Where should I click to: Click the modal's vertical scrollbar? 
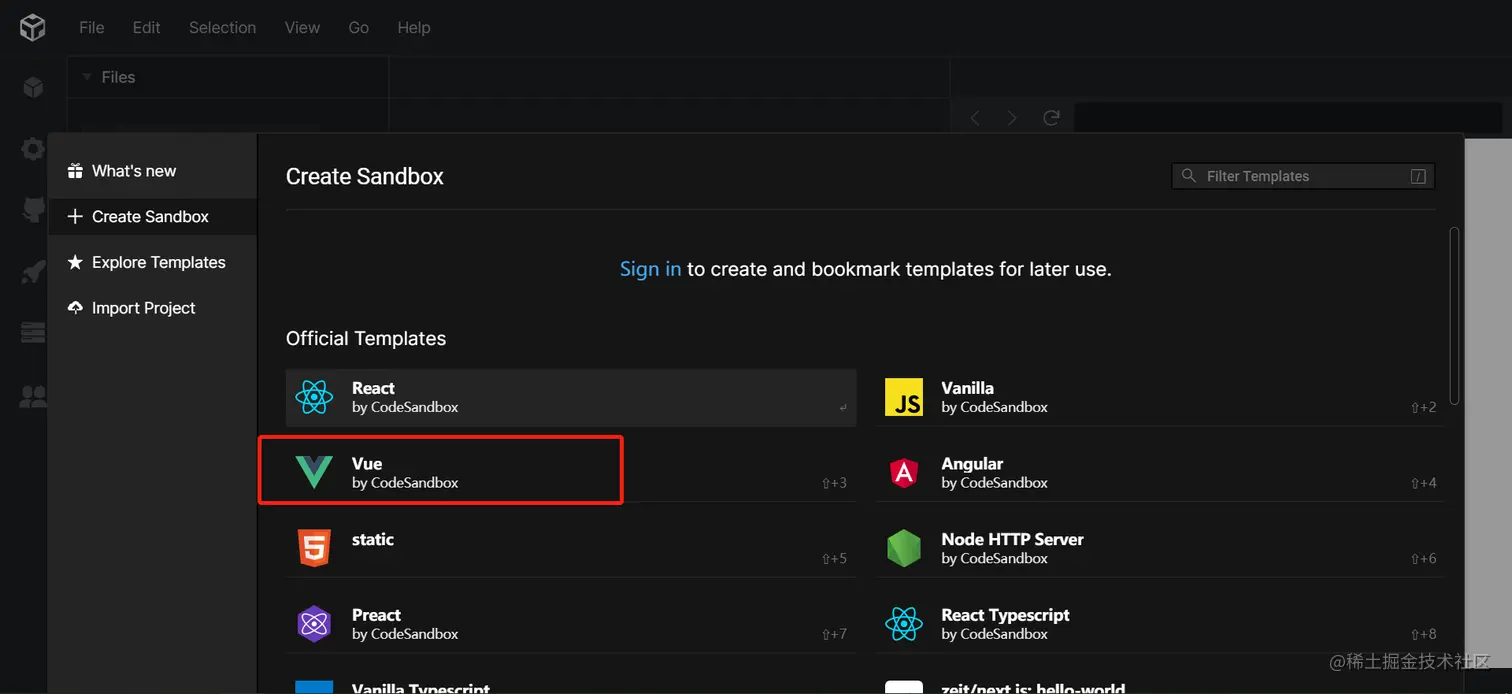[1454, 315]
